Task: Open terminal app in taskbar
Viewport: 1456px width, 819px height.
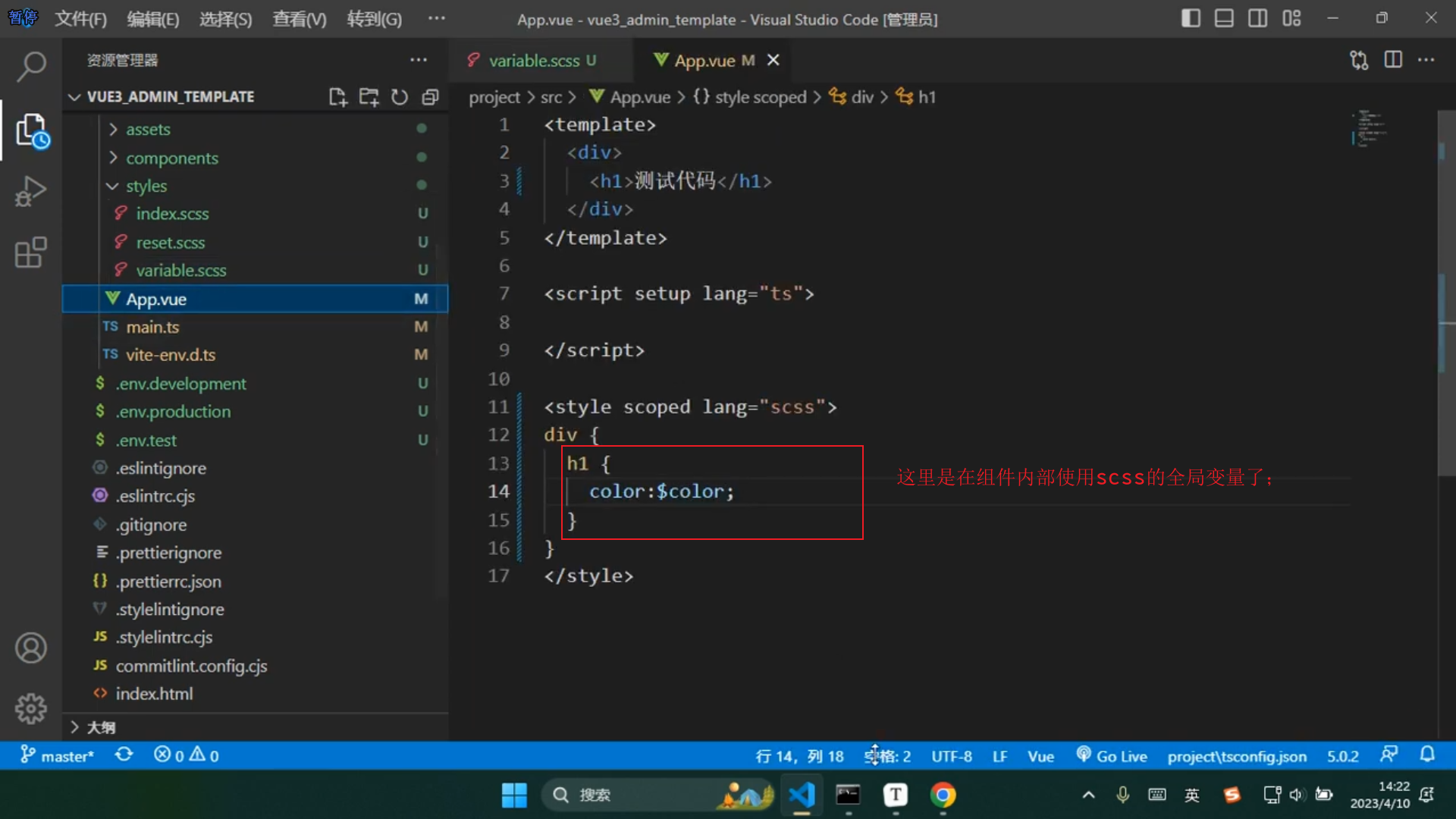Action: pyautogui.click(x=848, y=795)
